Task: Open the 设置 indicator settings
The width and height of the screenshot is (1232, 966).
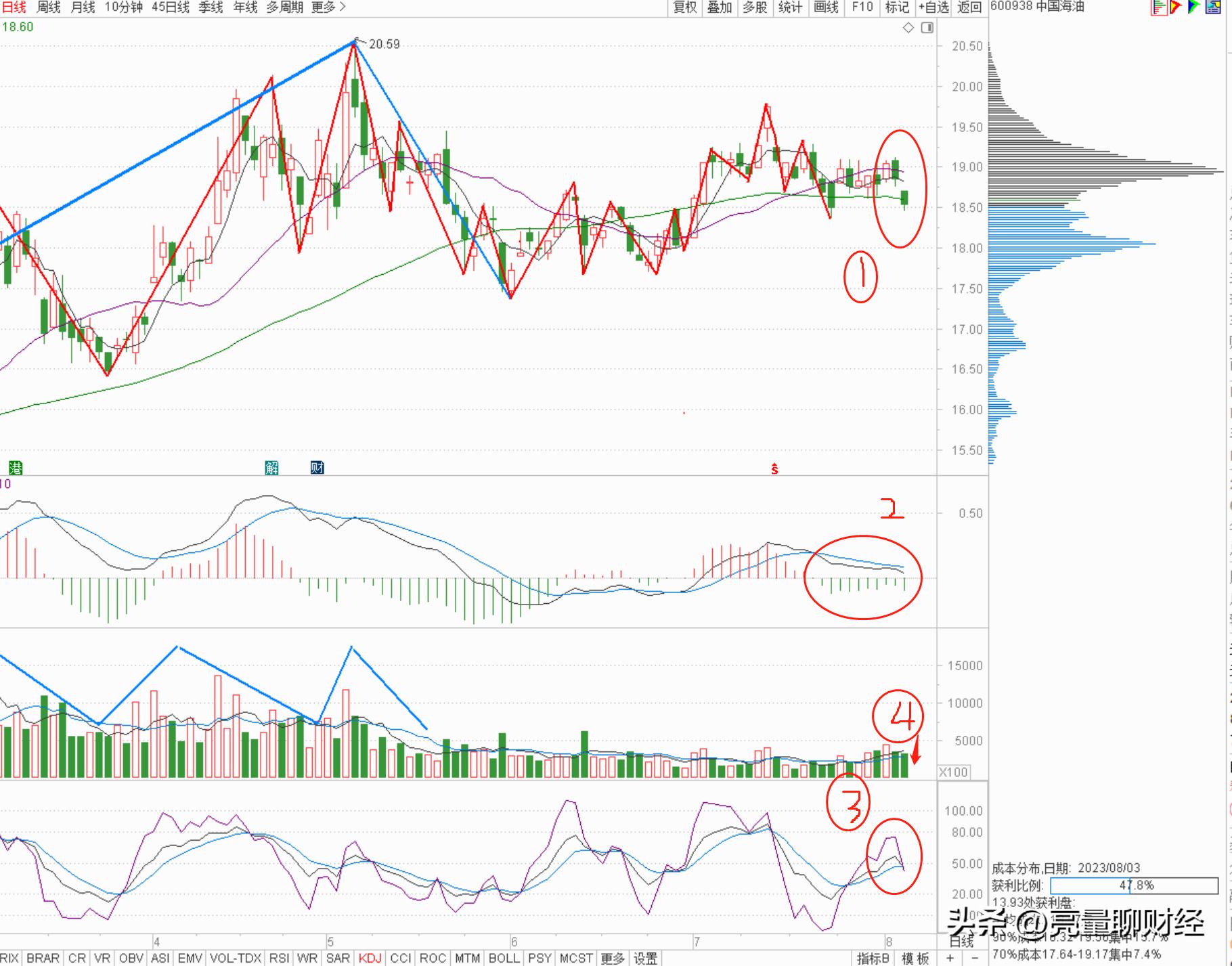Action: pos(645,959)
